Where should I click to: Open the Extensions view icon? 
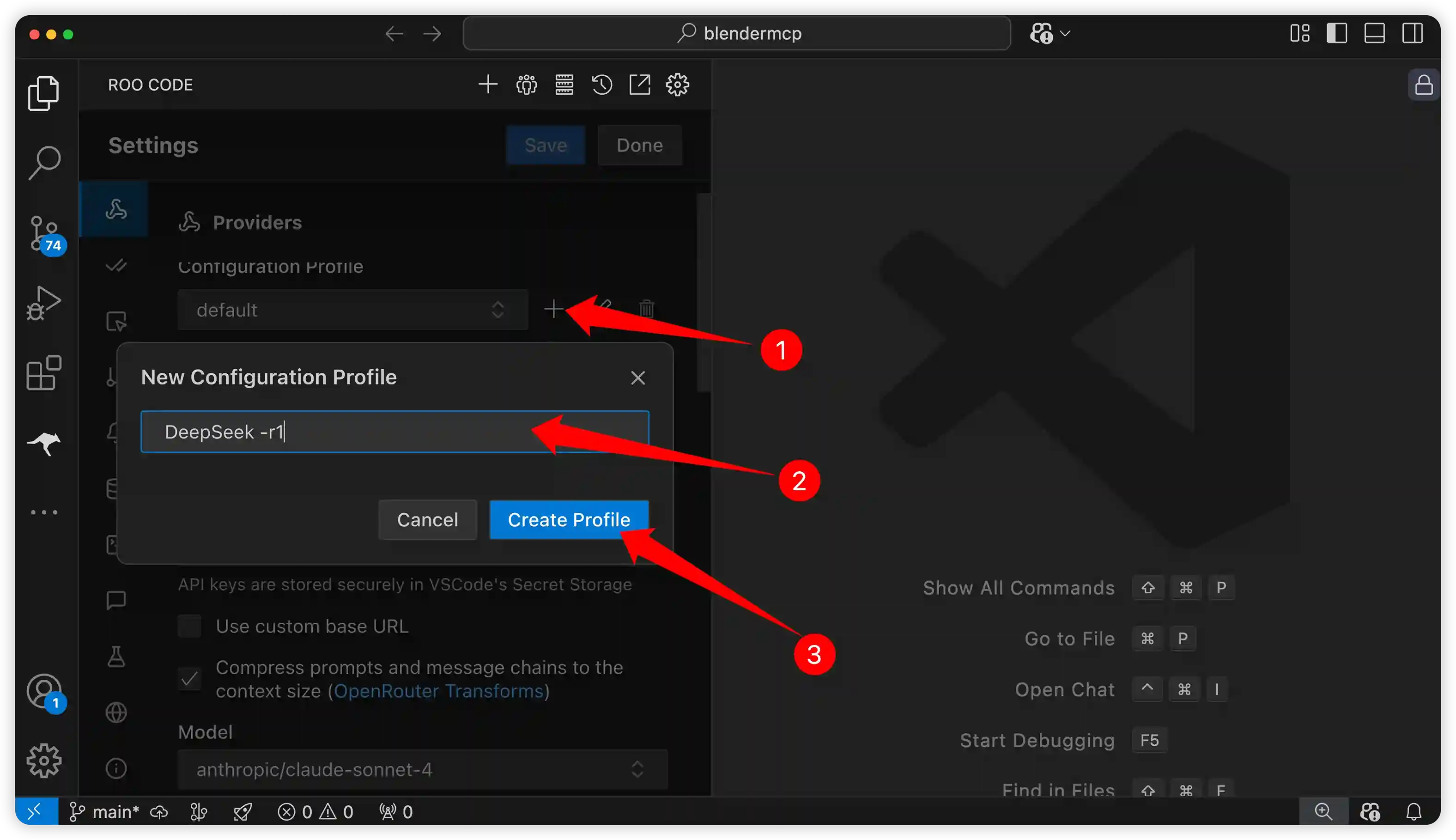44,373
